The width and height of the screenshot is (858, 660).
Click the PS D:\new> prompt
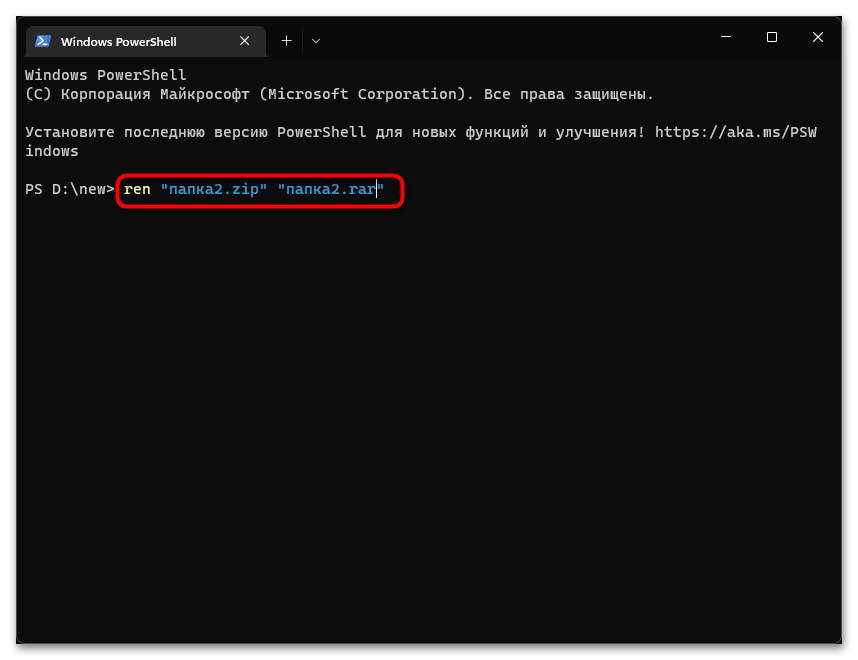[70, 189]
